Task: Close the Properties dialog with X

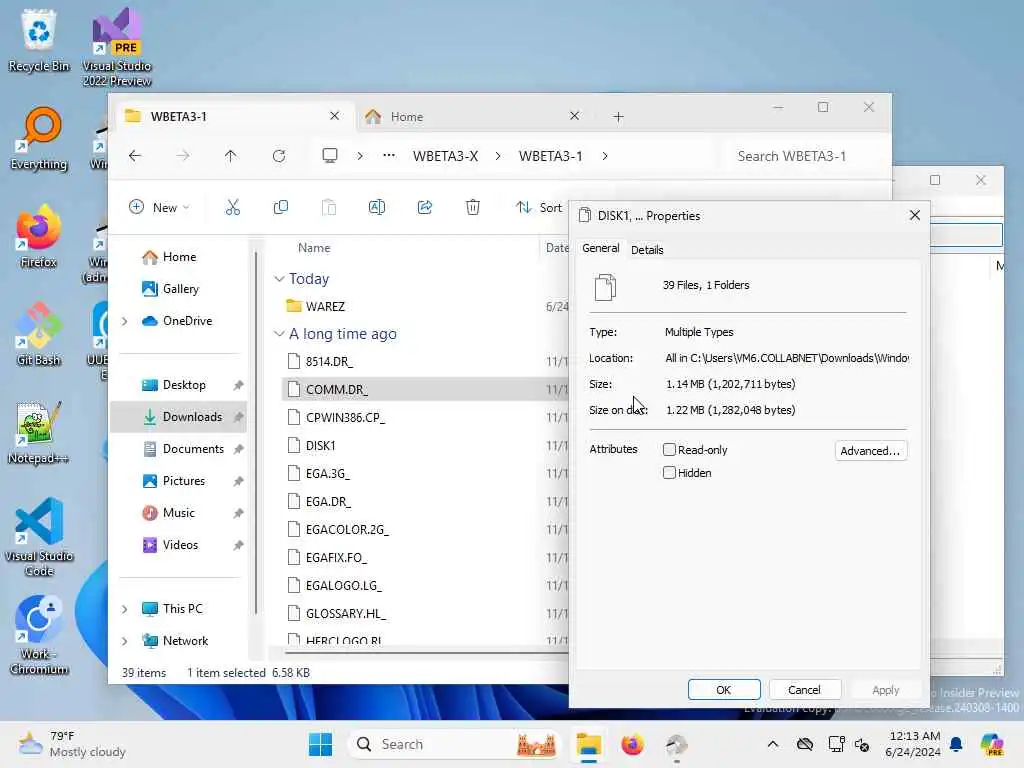Action: click(x=915, y=216)
